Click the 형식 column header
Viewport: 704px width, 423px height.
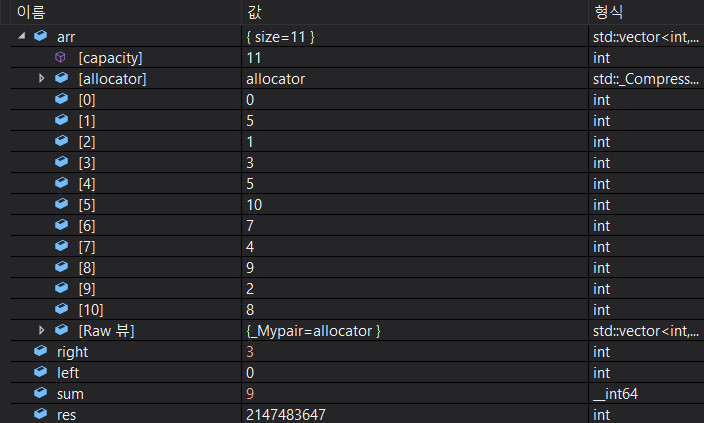pyautogui.click(x=608, y=11)
